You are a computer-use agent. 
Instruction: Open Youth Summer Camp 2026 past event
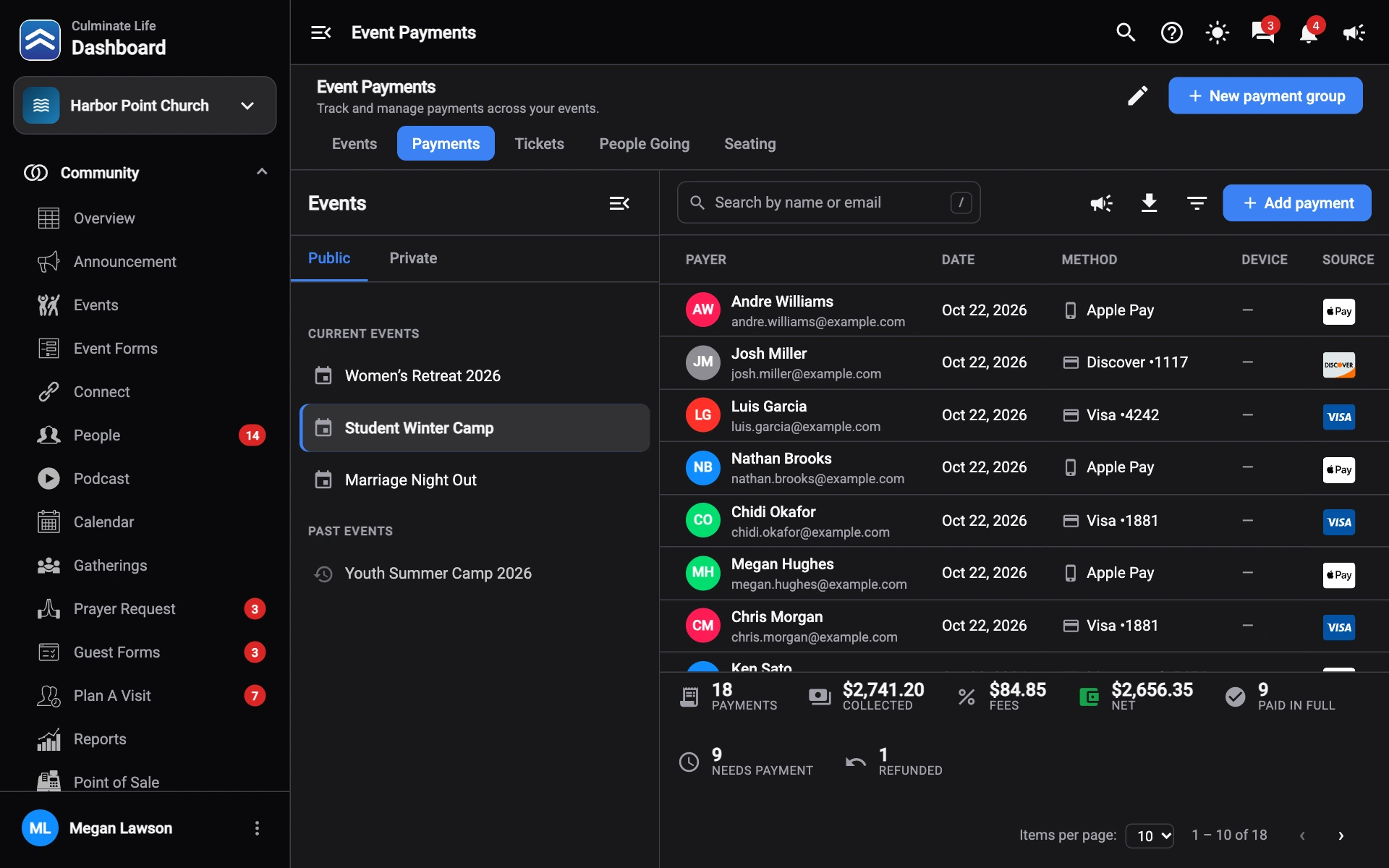pyautogui.click(x=475, y=574)
